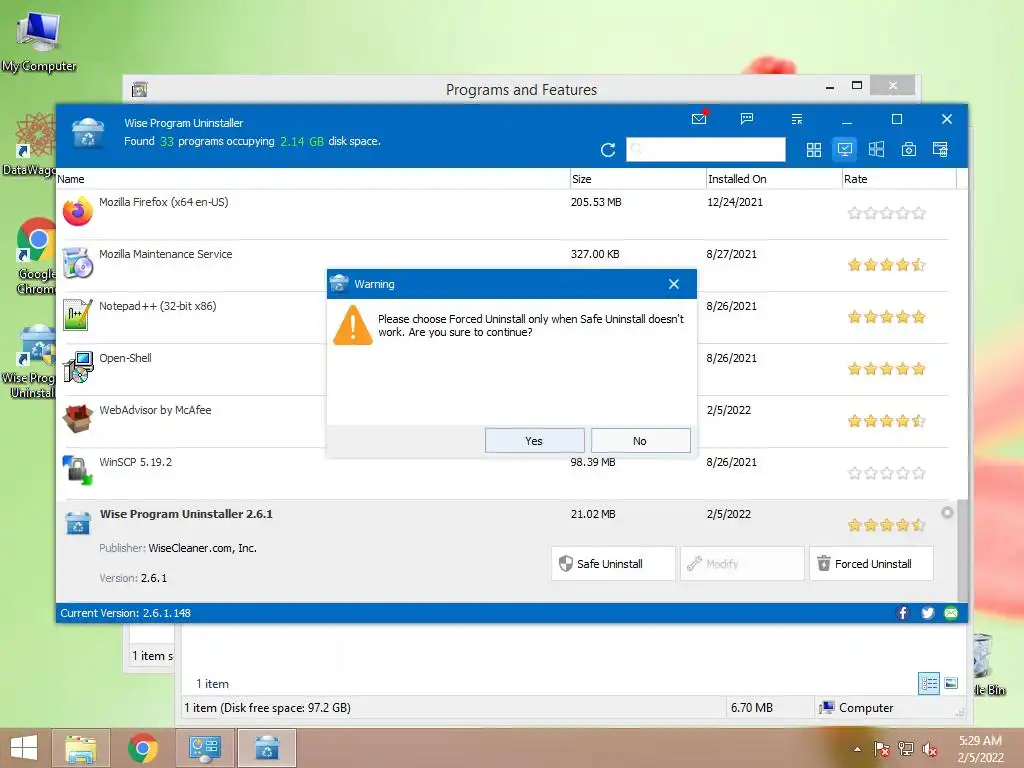
Task: Open the snapshot camera toolbar icon
Action: coord(908,150)
